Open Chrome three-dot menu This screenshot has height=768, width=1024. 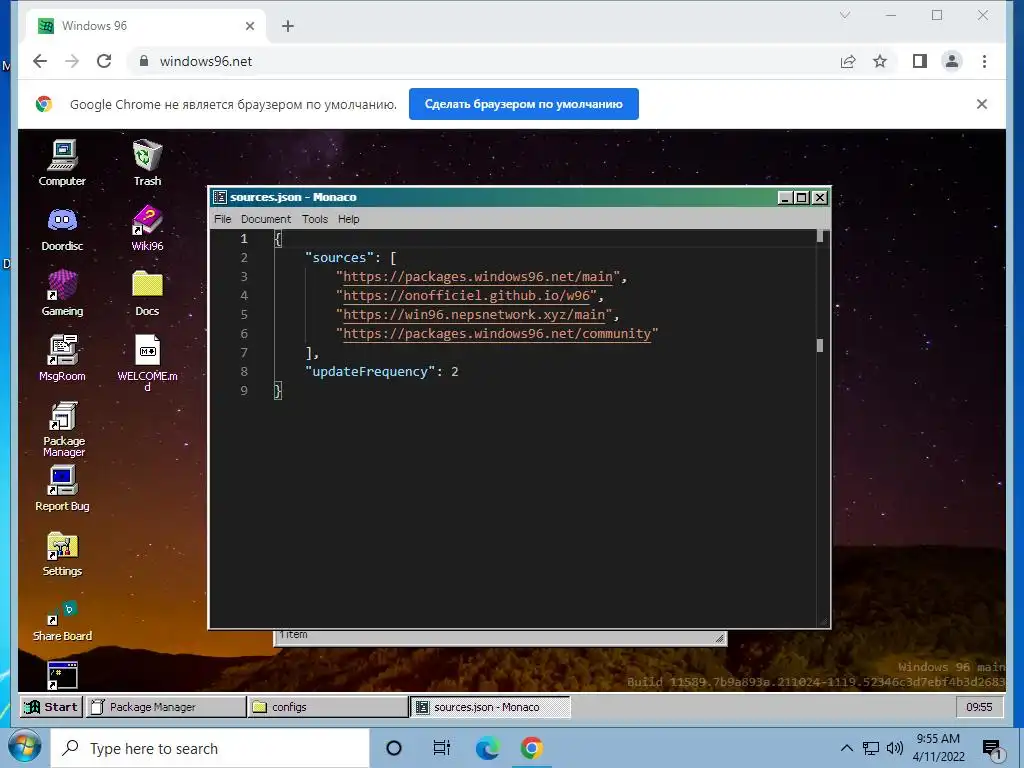(x=984, y=61)
